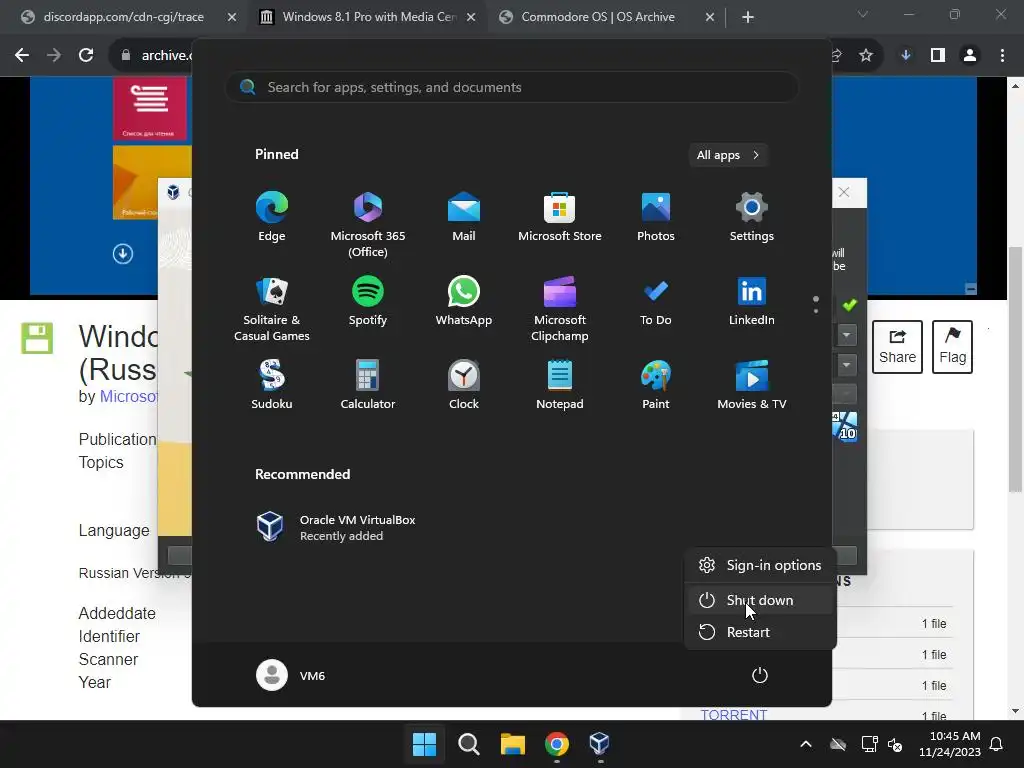
Task: Open File Explorer from taskbar
Action: 513,743
